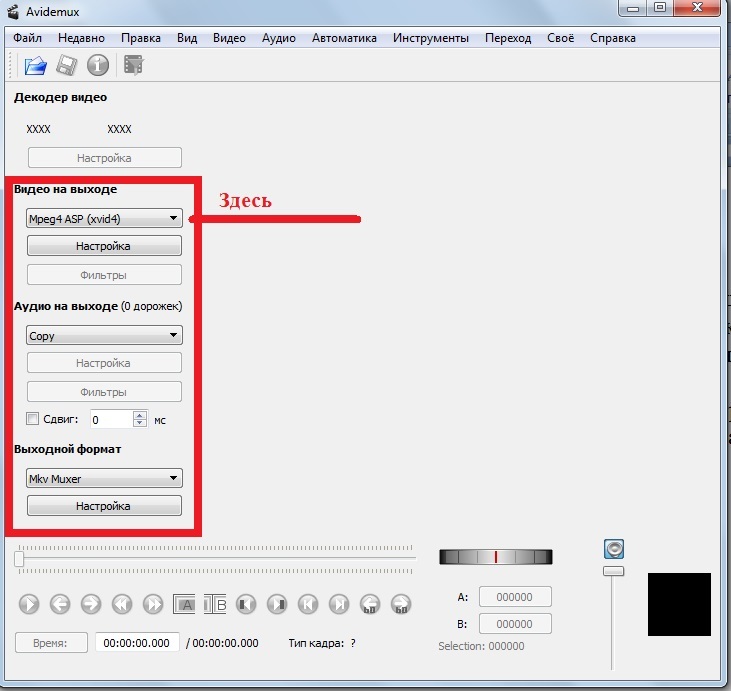Image resolution: width=731 pixels, height=691 pixels.
Task: Click the Время button
Action: click(x=51, y=643)
